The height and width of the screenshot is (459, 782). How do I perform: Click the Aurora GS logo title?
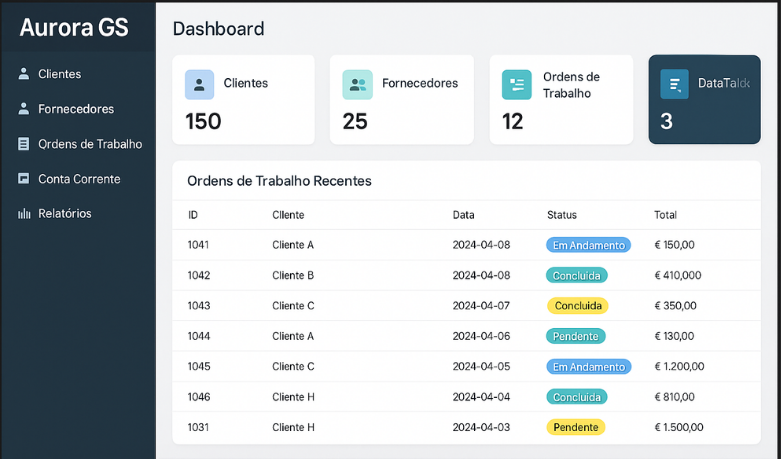(74, 28)
